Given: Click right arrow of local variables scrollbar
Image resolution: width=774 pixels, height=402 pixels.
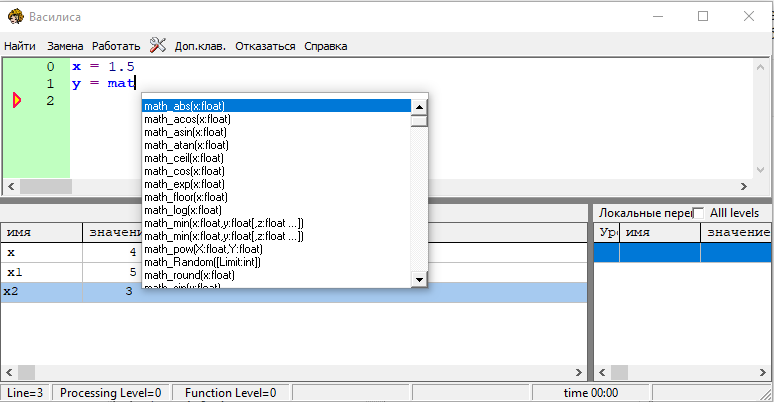Looking at the screenshot, I should coord(764,372).
